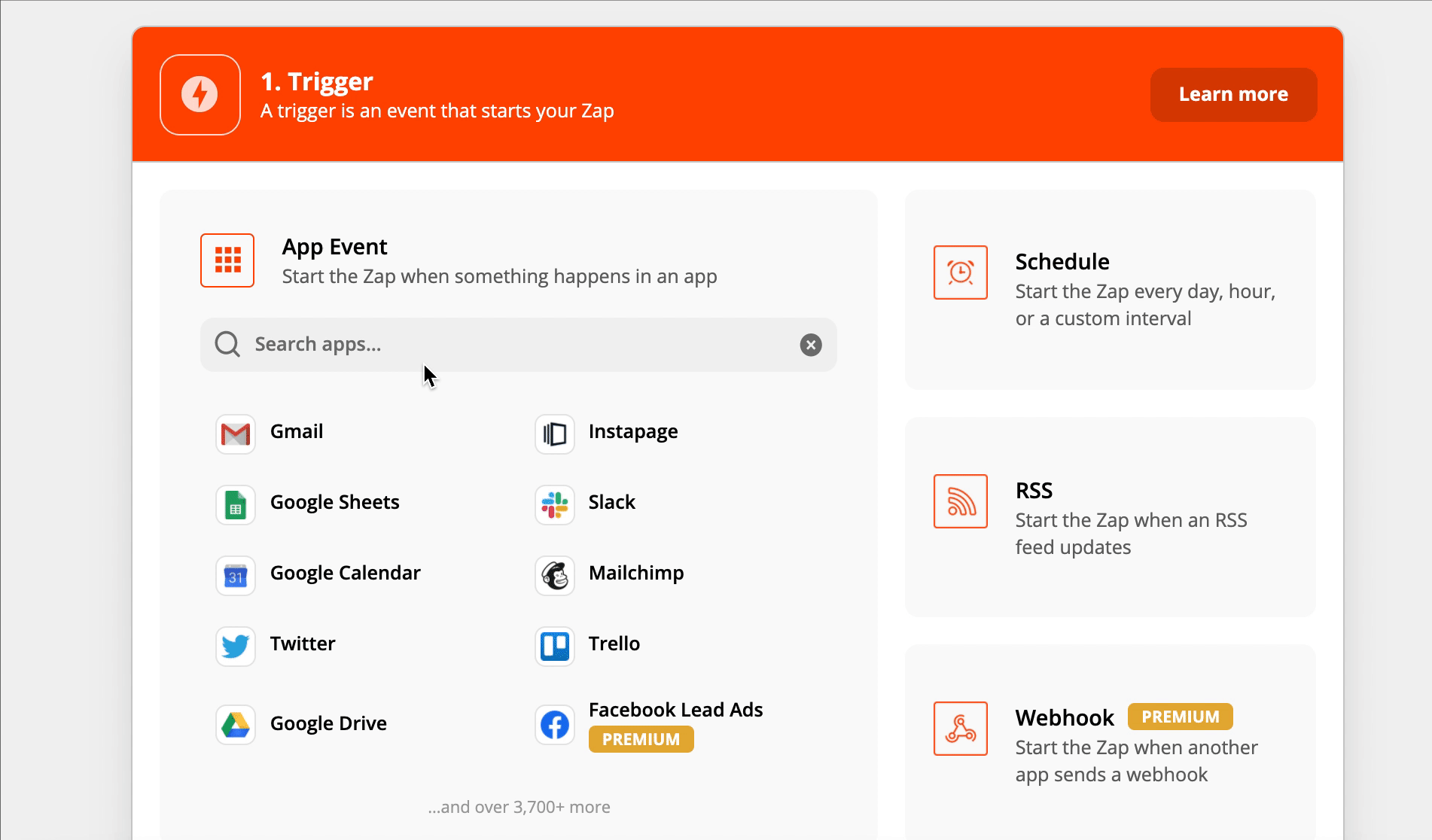This screenshot has width=1432, height=840.
Task: Select the Webhook trigger heading
Action: [1065, 718]
